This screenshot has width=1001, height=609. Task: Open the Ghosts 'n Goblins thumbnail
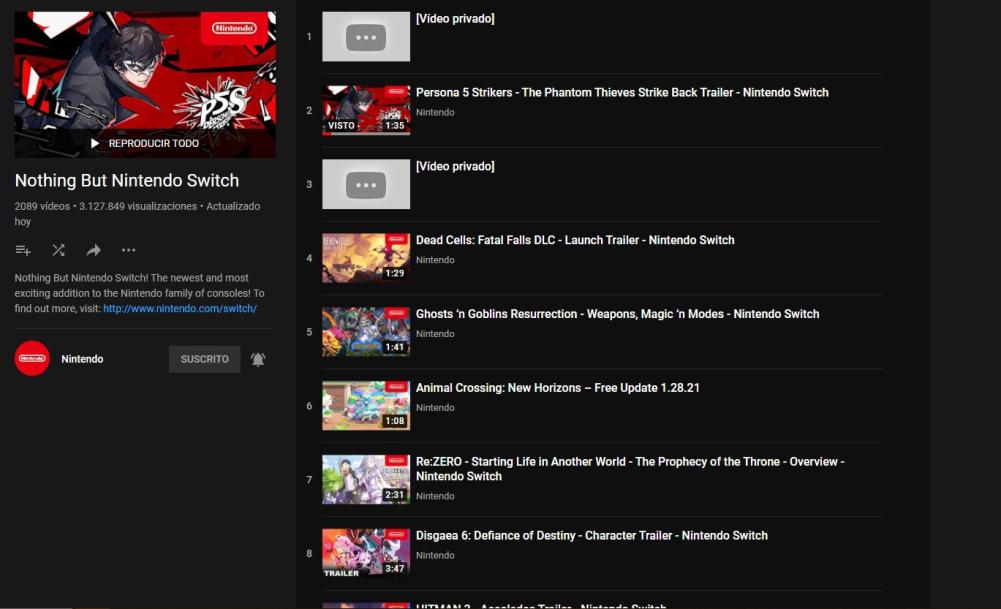[366, 332]
